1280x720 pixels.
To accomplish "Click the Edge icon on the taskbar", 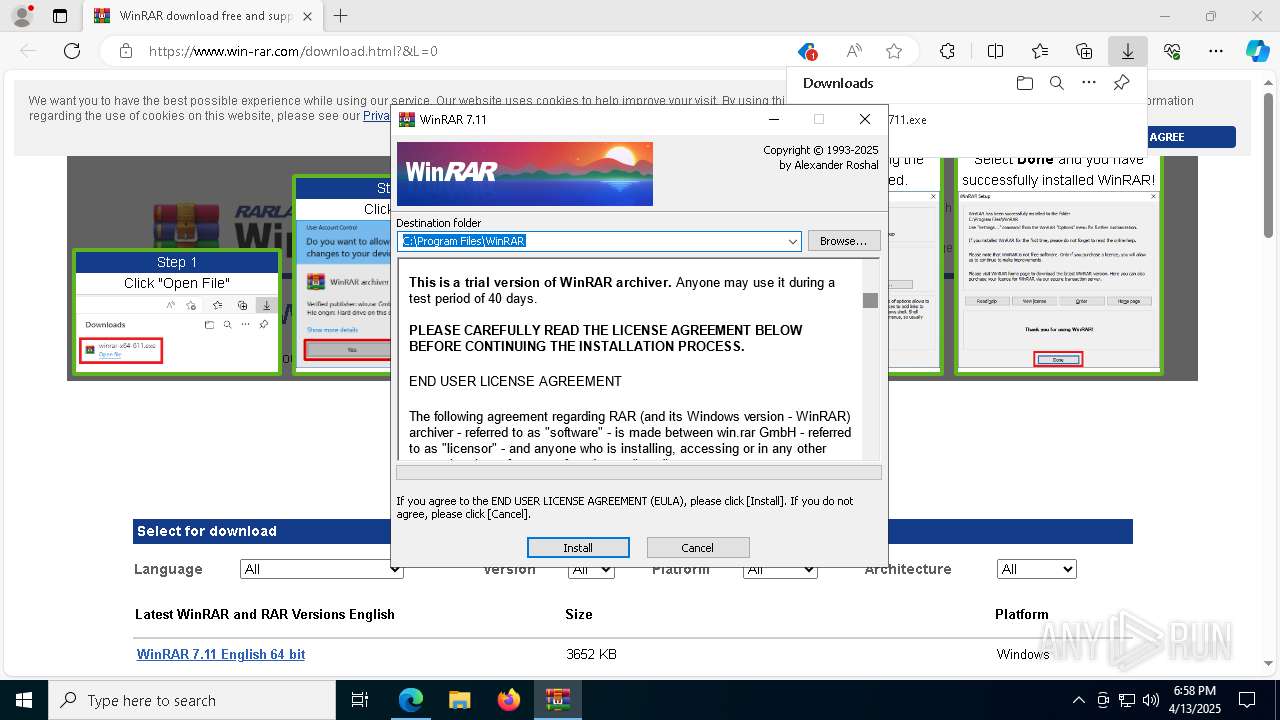I will tap(411, 700).
